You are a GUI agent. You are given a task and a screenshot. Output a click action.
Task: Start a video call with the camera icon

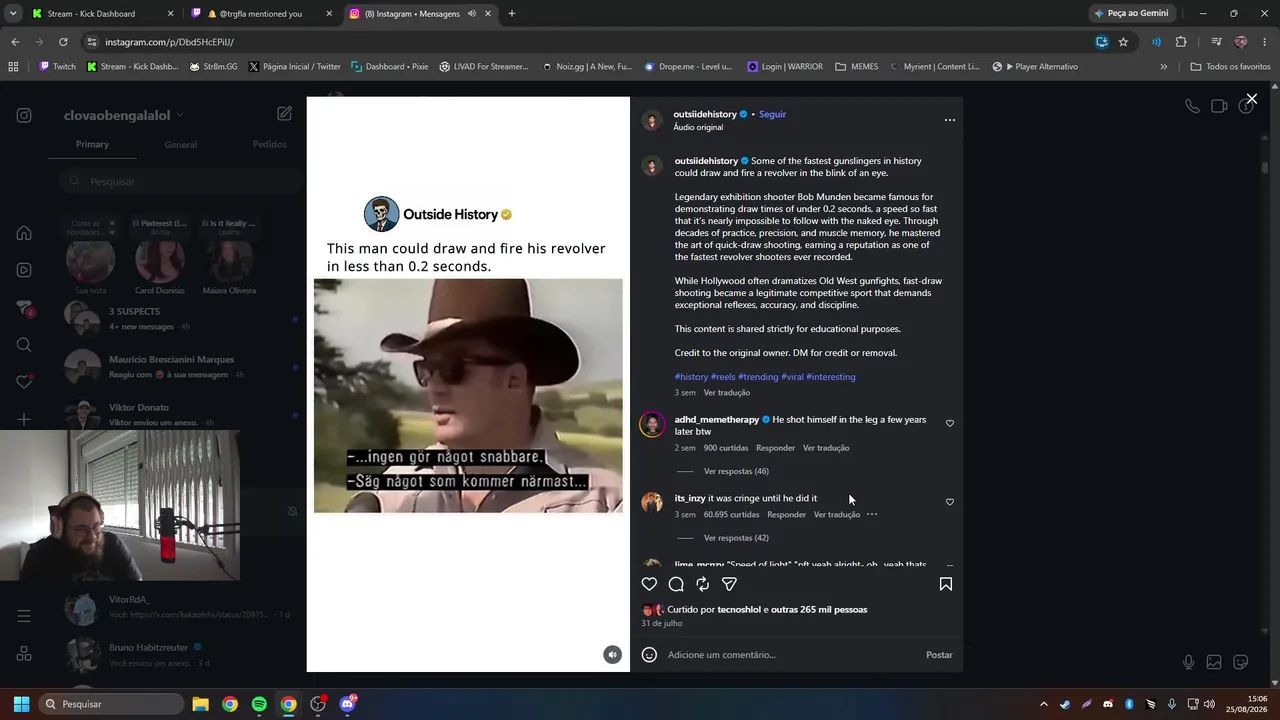pos(1219,106)
